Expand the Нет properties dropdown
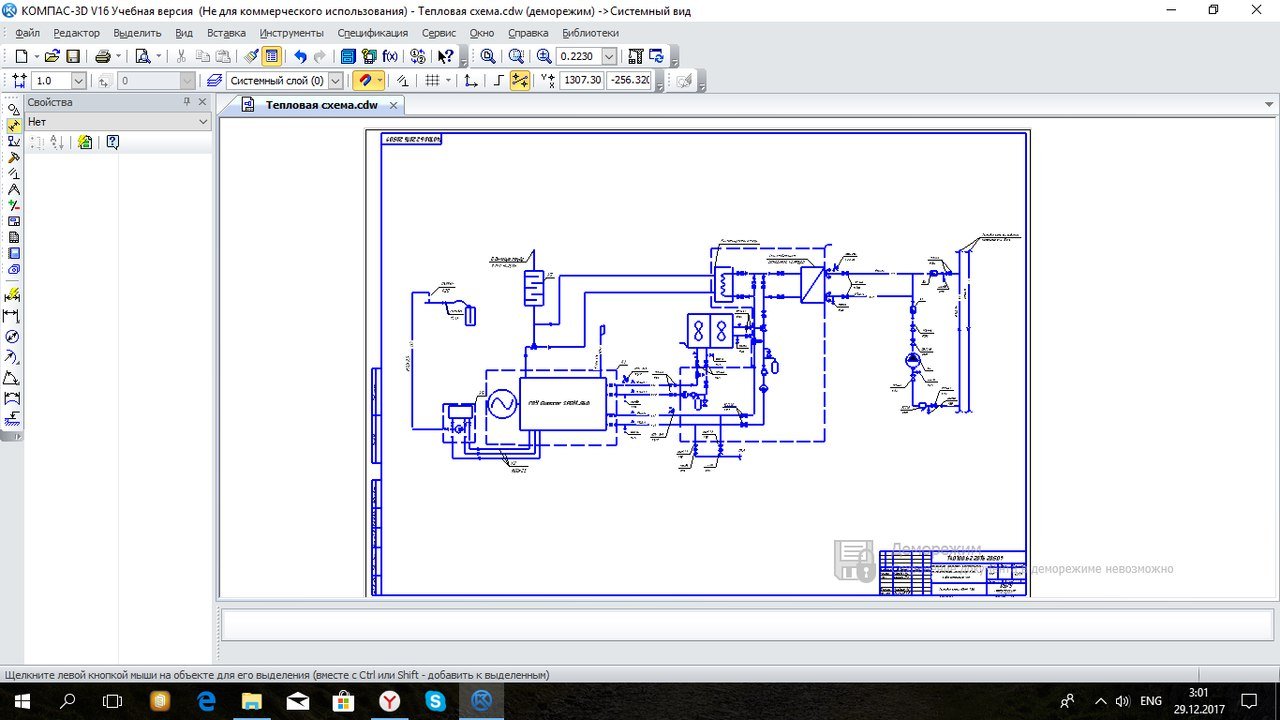Viewport: 1280px width, 720px height. 204,122
